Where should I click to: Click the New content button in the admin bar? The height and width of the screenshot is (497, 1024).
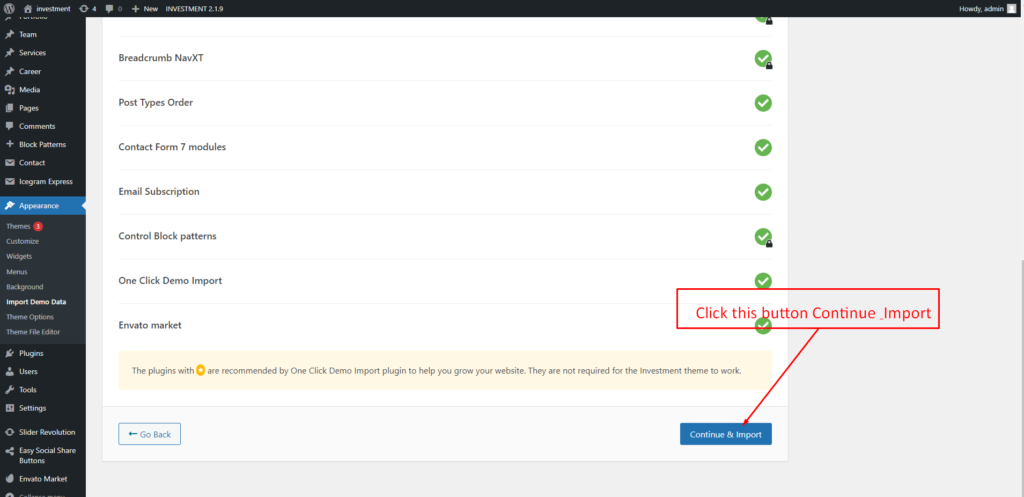144,8
